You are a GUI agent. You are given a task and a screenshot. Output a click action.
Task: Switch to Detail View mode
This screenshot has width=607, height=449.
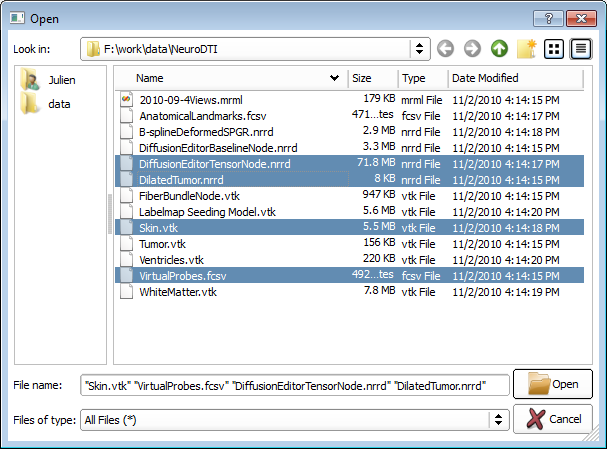[581, 49]
